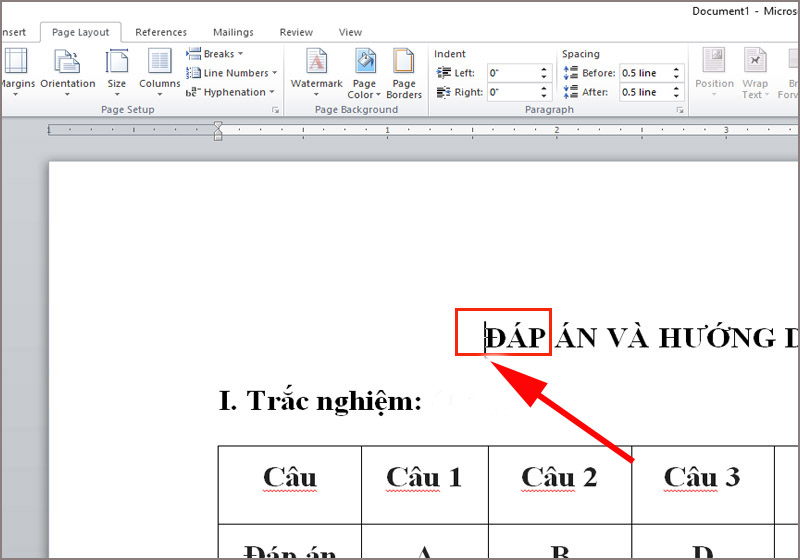Click the indent marker on the ruler
Screen dimensions: 800x560
pos(218,131)
